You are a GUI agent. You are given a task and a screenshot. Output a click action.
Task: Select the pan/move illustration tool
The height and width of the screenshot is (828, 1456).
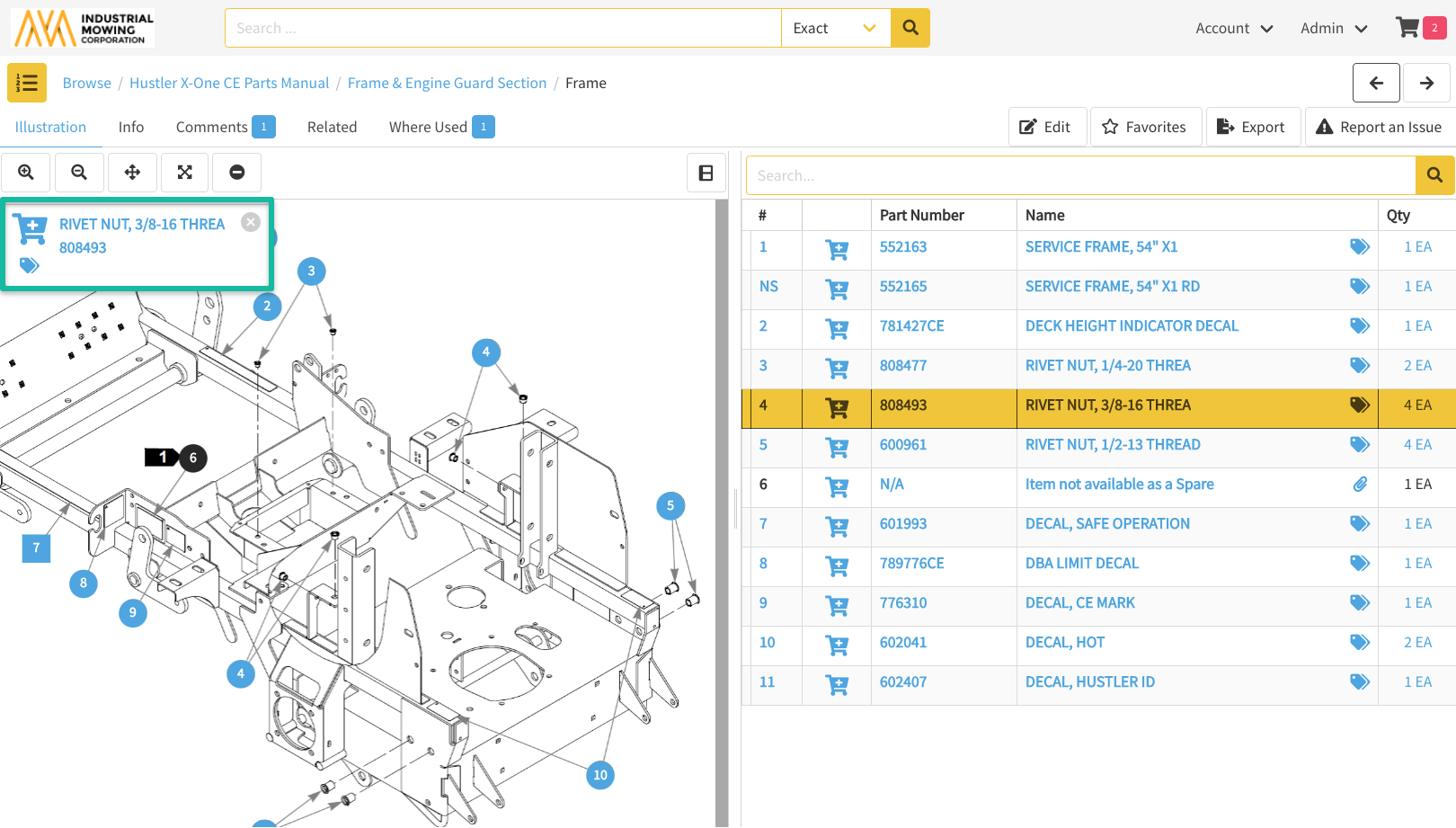click(x=132, y=173)
